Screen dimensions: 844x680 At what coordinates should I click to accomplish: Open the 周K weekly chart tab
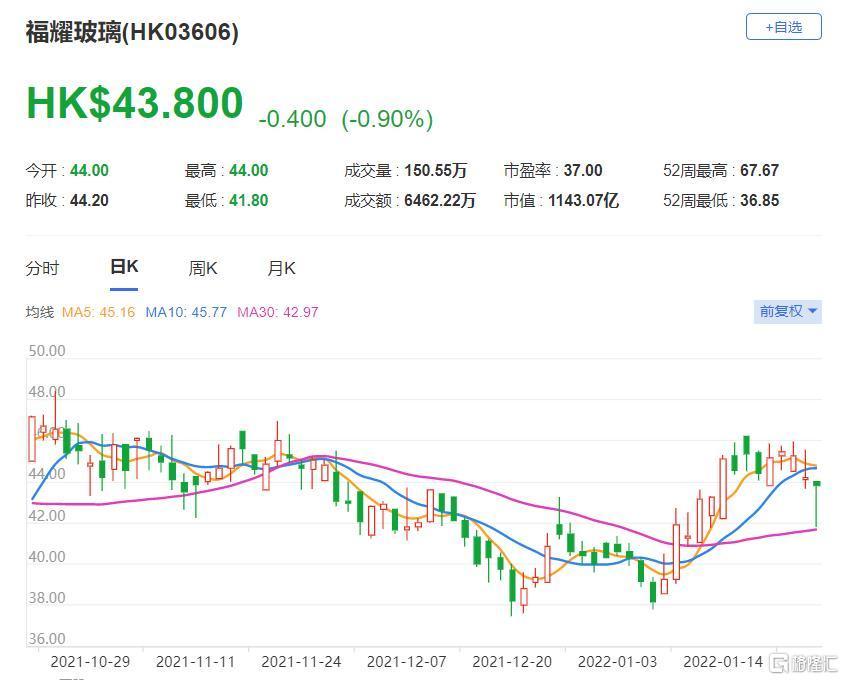pyautogui.click(x=203, y=268)
